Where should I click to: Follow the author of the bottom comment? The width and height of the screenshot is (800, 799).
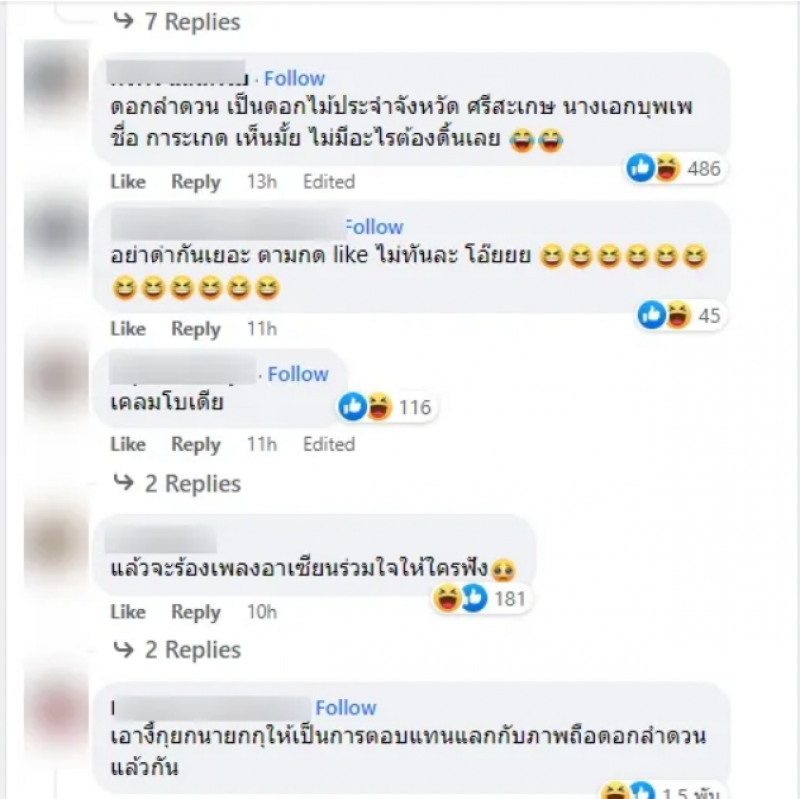point(346,708)
